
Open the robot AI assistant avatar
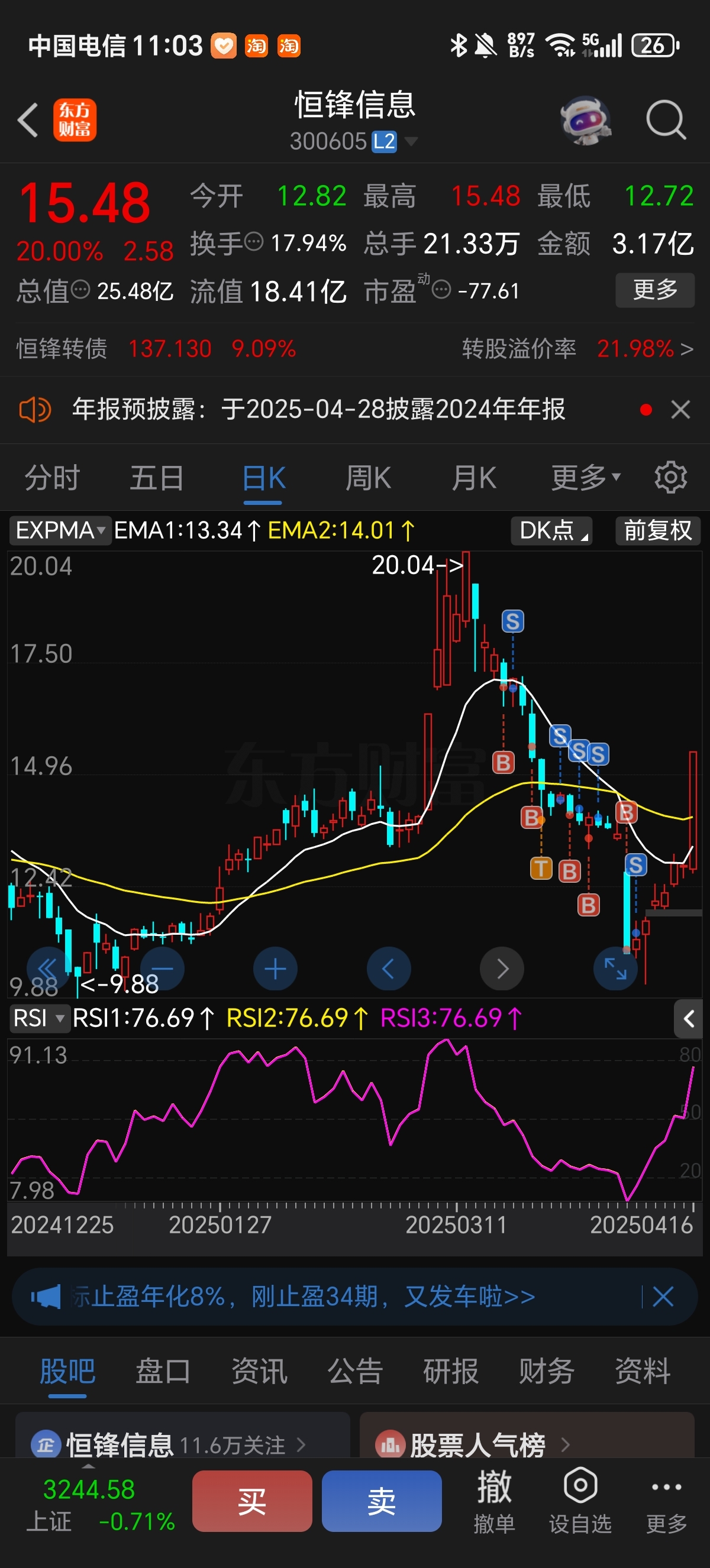click(585, 120)
